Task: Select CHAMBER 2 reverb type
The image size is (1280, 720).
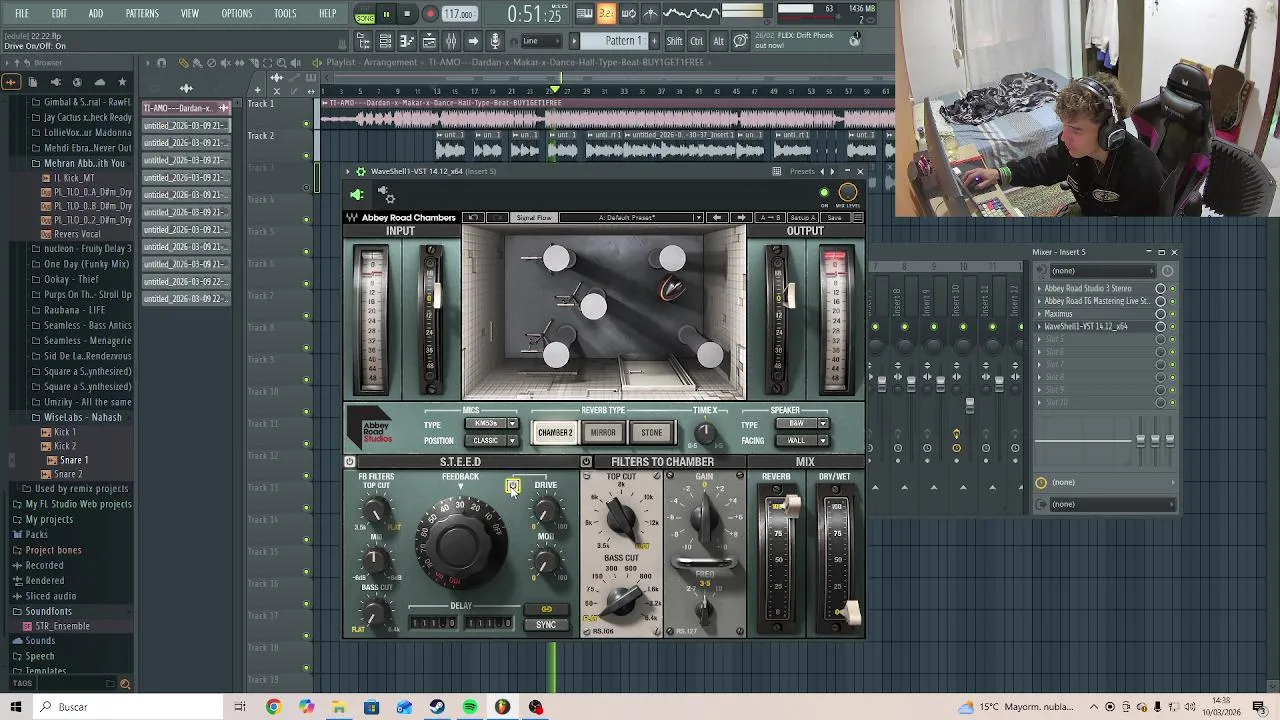Action: [x=555, y=433]
